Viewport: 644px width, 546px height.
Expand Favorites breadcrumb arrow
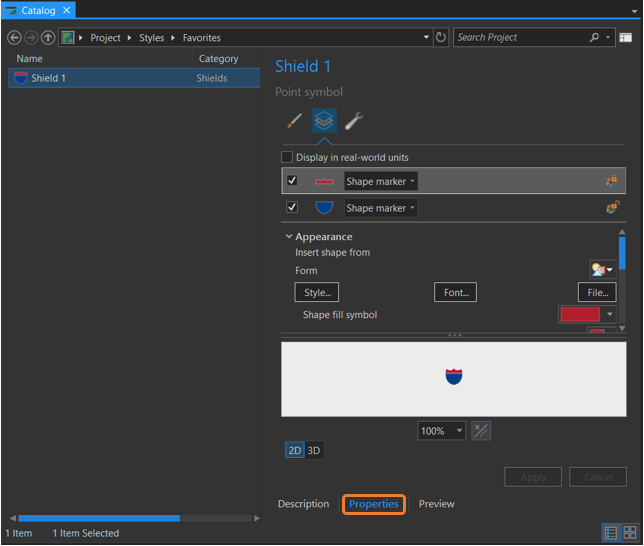point(173,38)
